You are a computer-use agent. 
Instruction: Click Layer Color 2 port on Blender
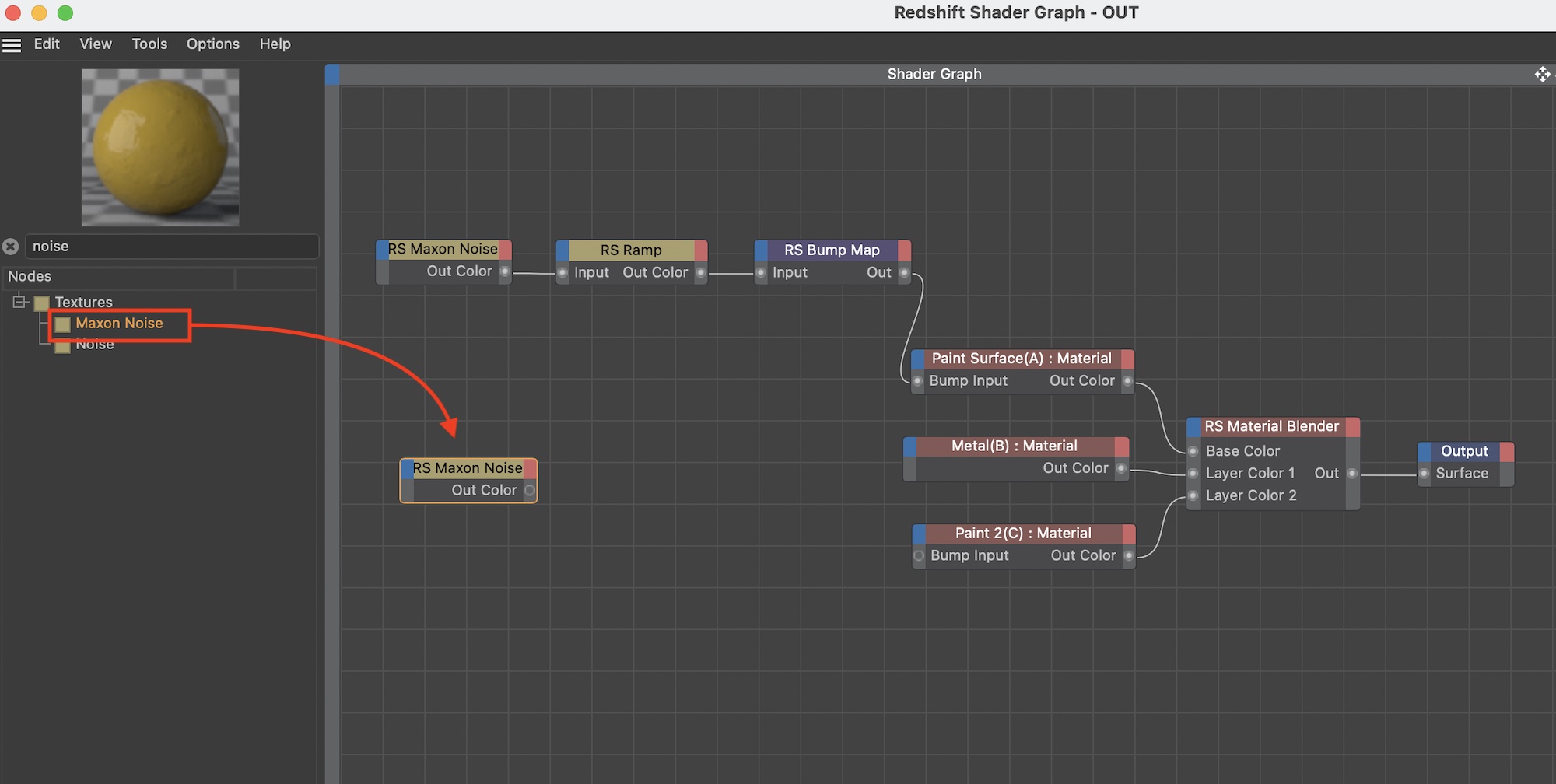1193,495
